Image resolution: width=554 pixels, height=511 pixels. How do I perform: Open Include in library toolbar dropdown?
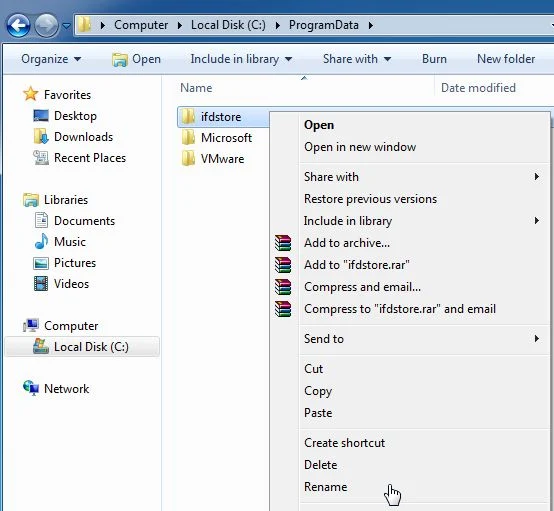point(241,59)
